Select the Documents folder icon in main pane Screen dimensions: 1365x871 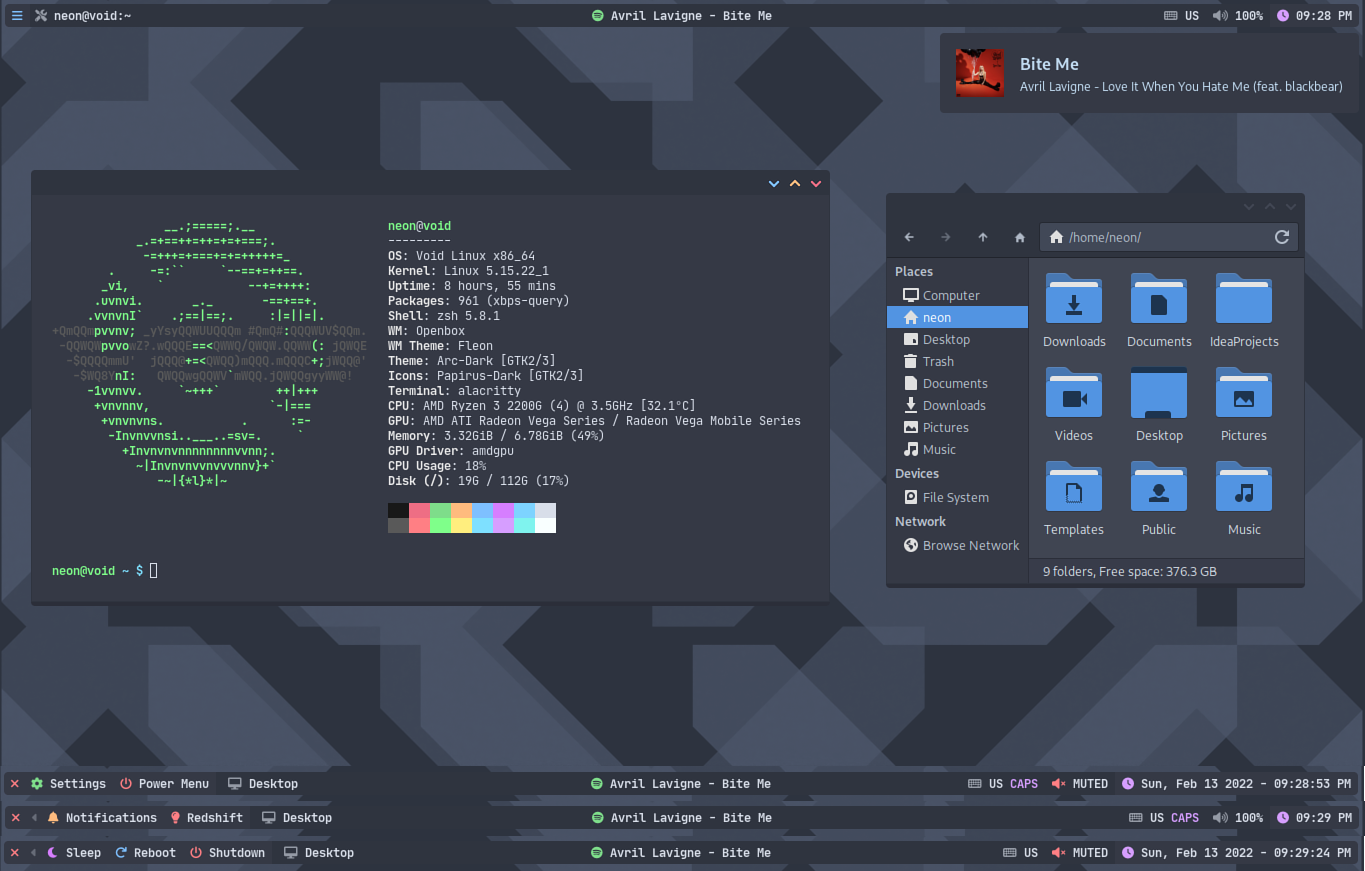(x=1159, y=298)
